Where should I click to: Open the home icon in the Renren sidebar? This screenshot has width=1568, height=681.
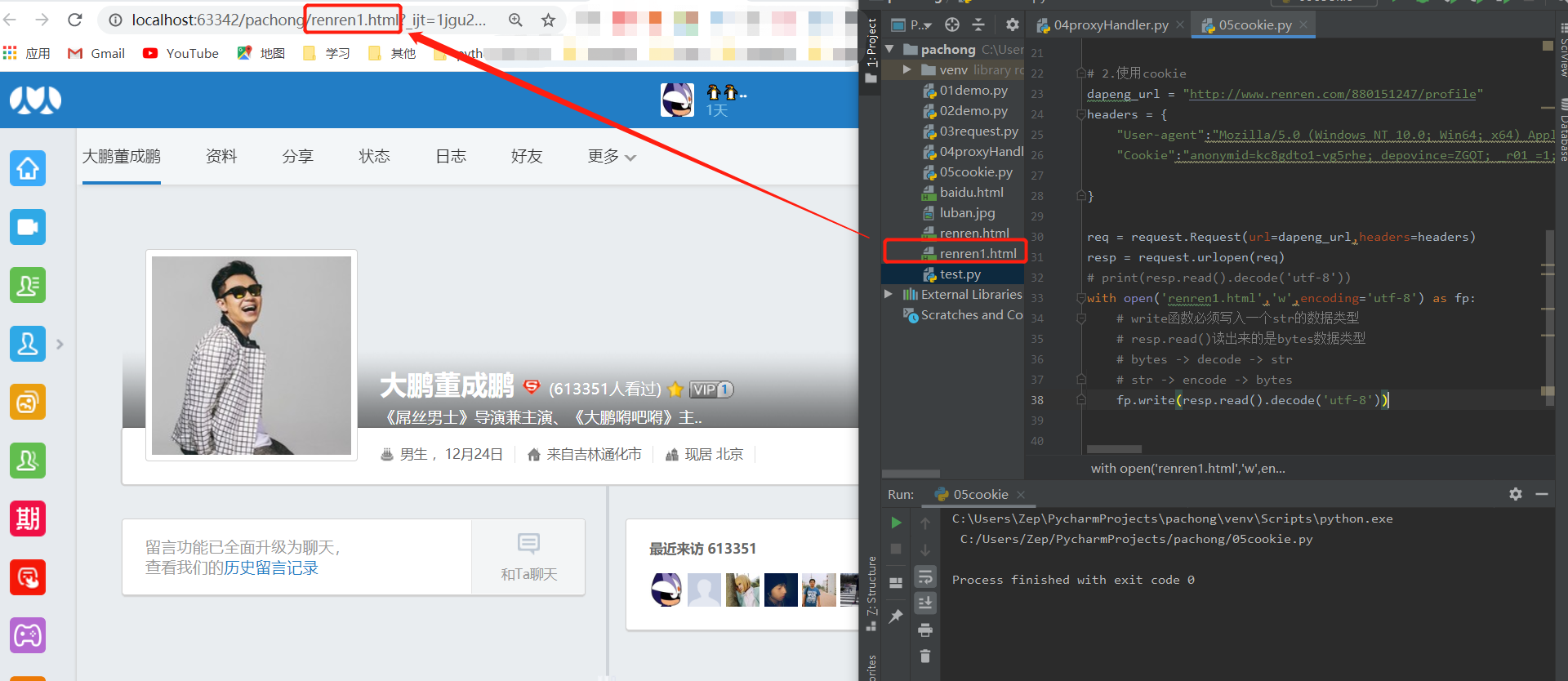[28, 168]
